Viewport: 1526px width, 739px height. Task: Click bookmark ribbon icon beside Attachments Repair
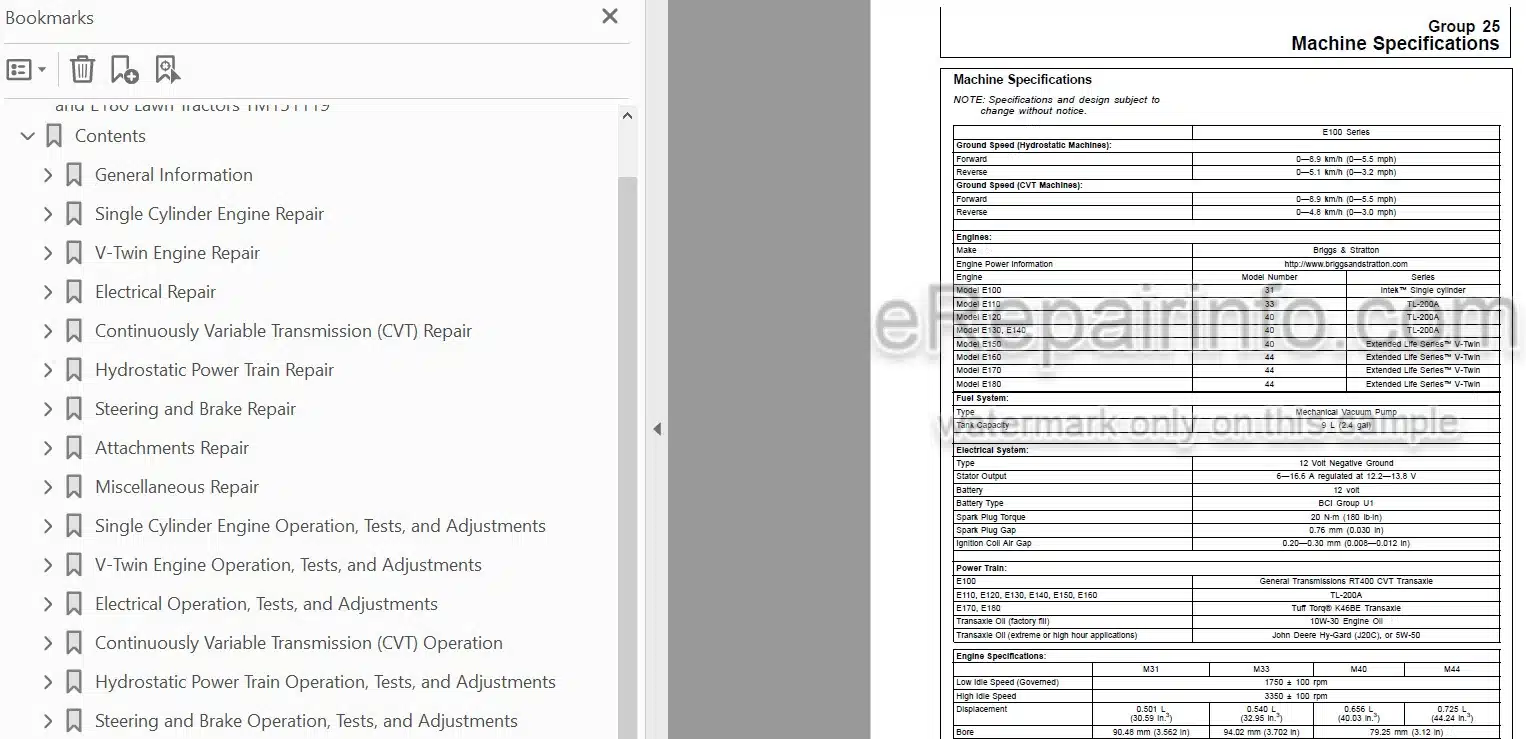(74, 448)
